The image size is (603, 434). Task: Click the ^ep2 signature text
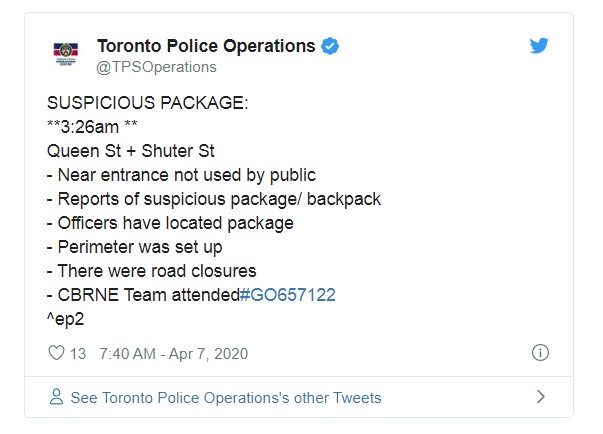(x=65, y=319)
